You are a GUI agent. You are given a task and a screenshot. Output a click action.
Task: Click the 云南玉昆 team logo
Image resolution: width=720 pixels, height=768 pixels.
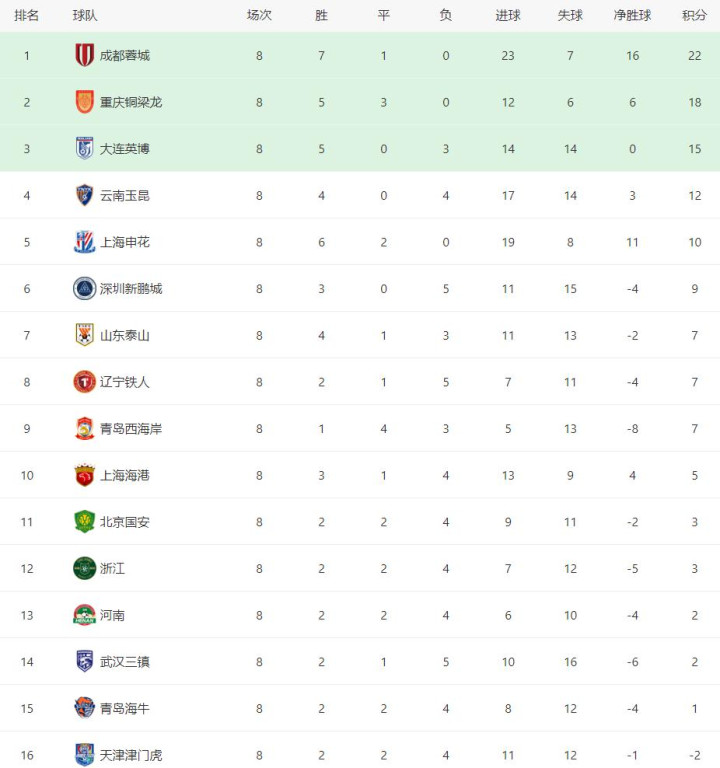coord(85,196)
